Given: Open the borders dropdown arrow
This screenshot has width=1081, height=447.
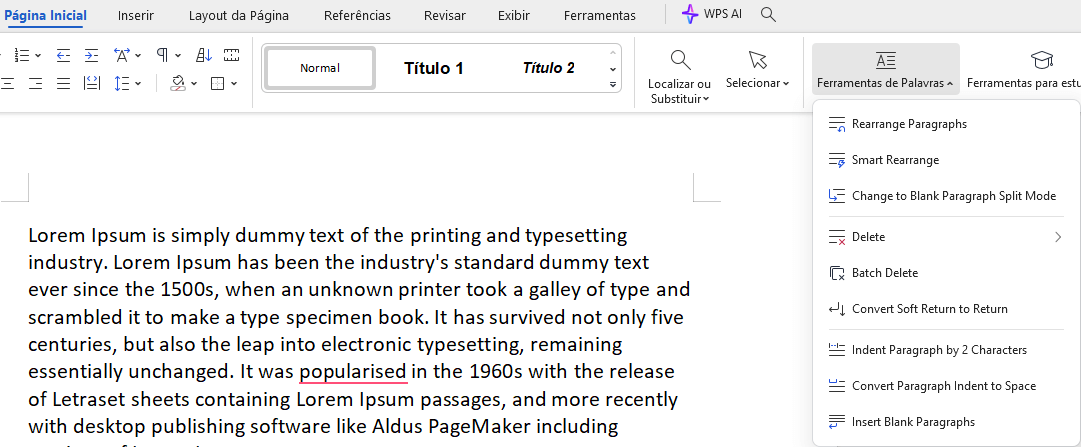Looking at the screenshot, I should (x=234, y=84).
